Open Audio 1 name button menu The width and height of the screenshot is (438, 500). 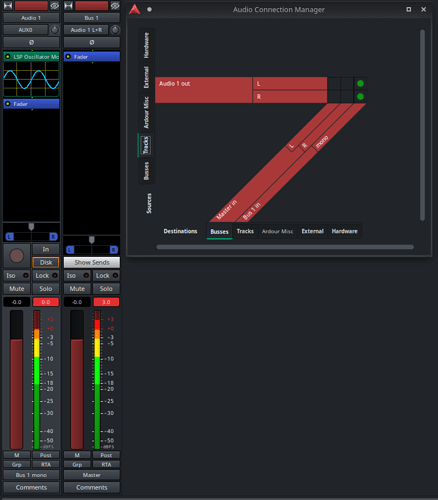[x=31, y=18]
